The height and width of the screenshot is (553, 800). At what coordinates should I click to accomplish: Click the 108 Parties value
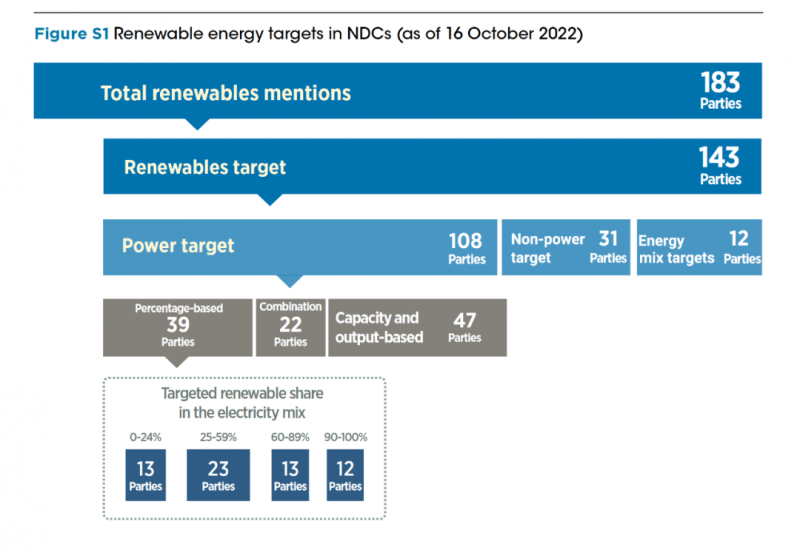tap(466, 247)
